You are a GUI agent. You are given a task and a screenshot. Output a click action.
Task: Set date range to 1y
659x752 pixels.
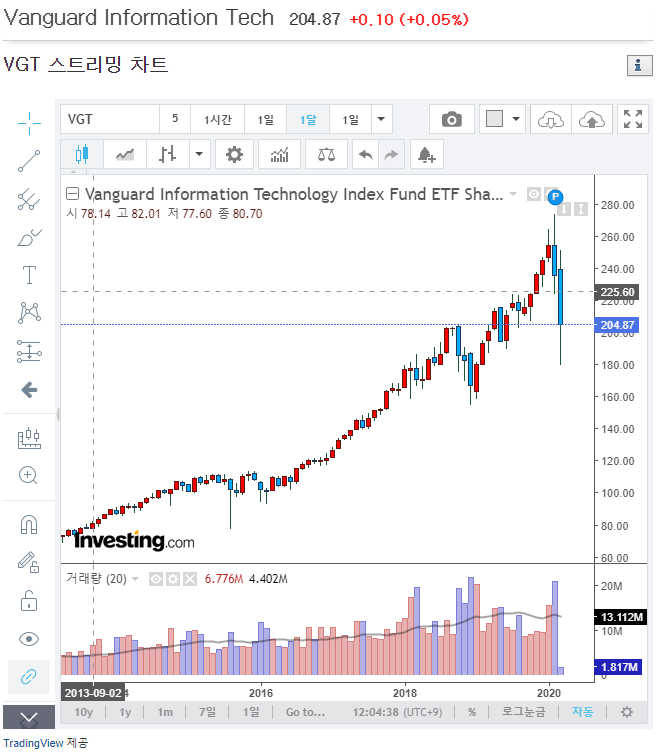point(125,712)
